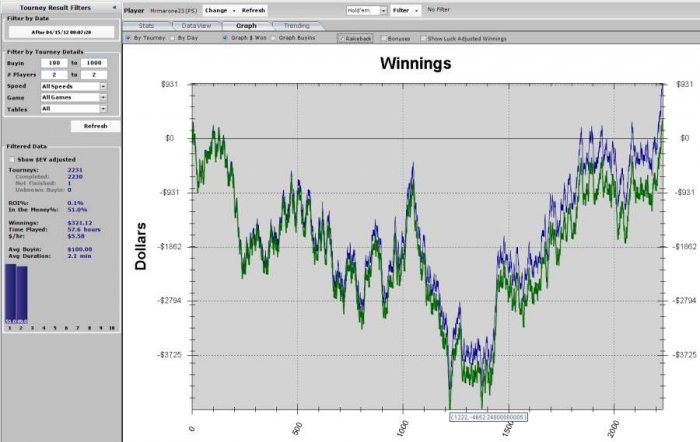Screen dimensions: 700x442
Task: Click the minimum Buyin field showing 100
Action: coord(54,63)
